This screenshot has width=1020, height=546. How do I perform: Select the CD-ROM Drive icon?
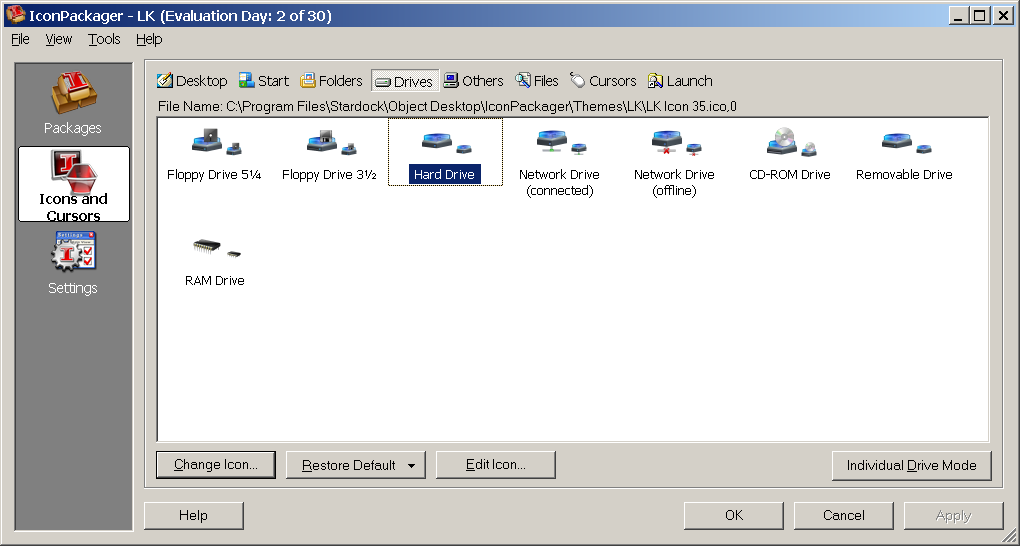tap(790, 154)
